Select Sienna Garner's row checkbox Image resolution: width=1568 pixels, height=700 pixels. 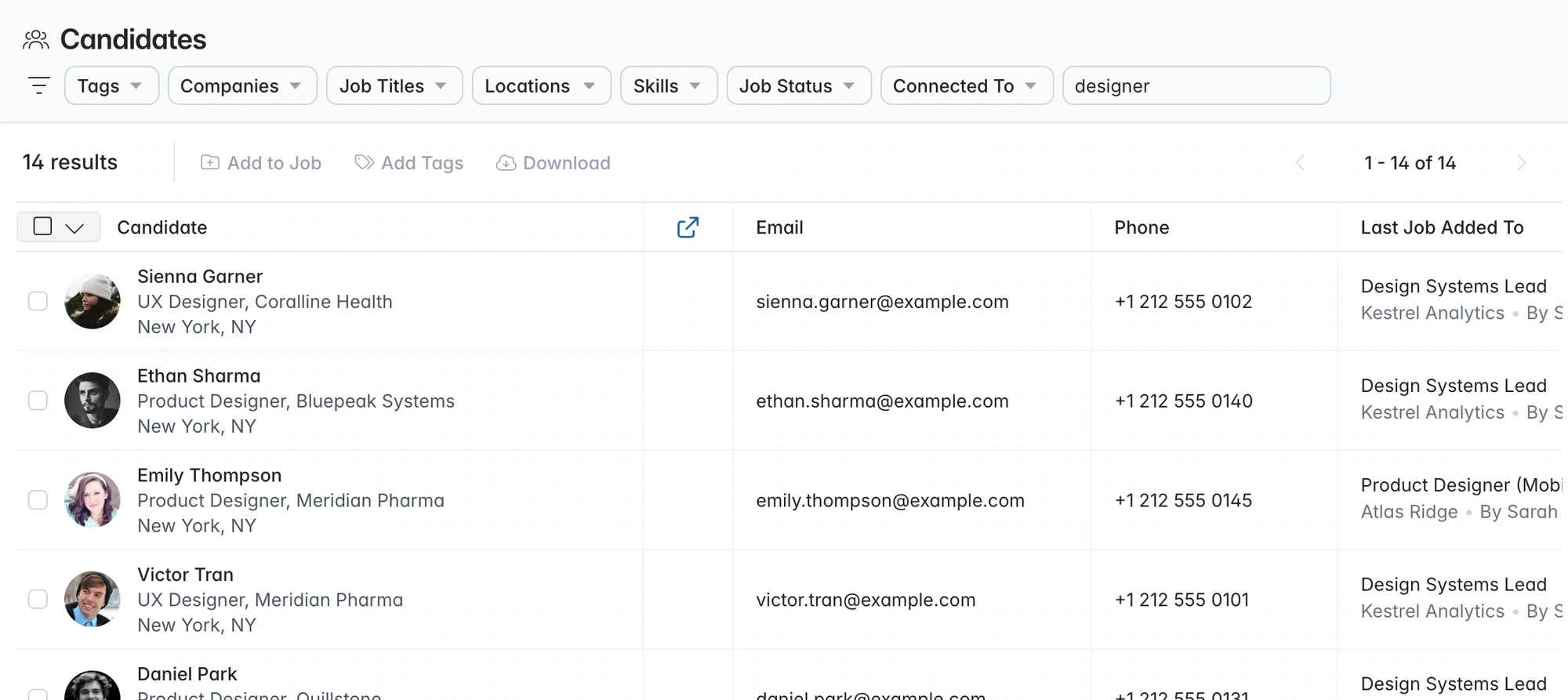pos(38,301)
